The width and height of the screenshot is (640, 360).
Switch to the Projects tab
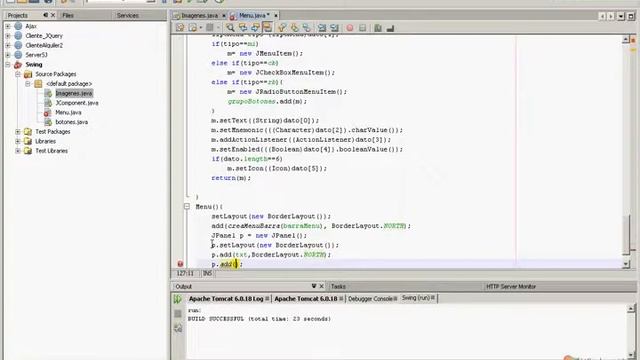[18, 16]
